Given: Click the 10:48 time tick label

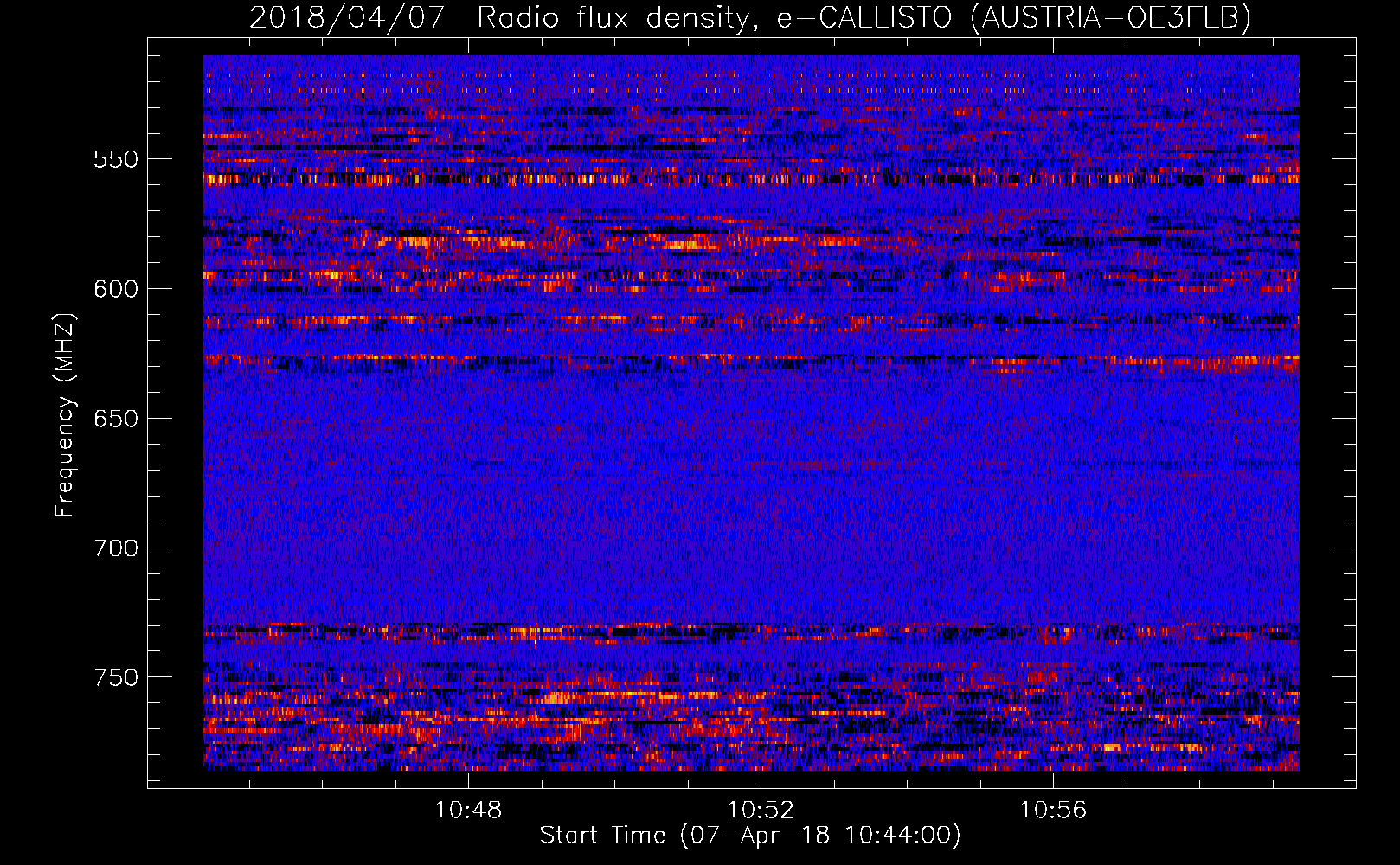Looking at the screenshot, I should click(468, 811).
